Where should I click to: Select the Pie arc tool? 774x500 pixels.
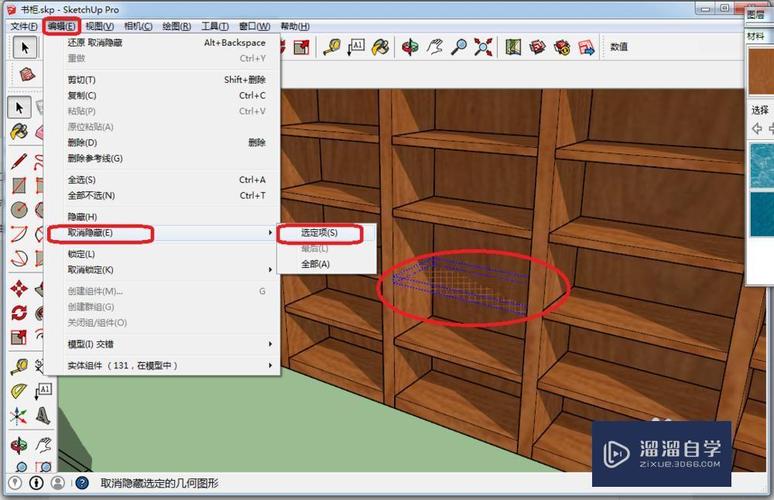tap(19, 258)
